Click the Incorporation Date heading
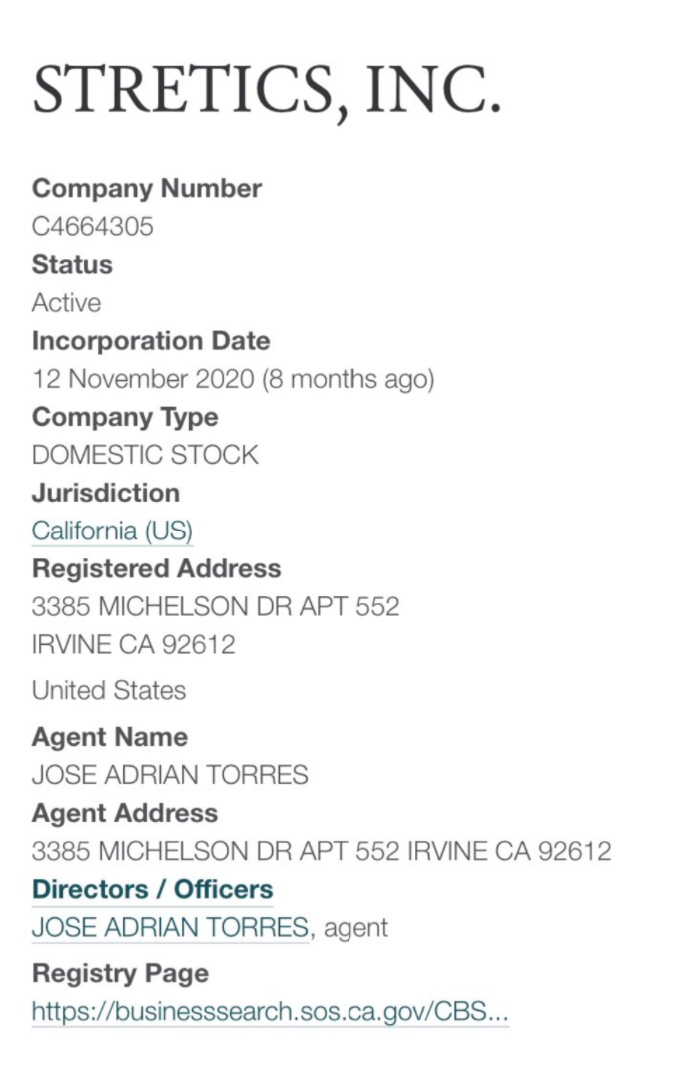Image resolution: width=700 pixels, height=1065 pixels. click(151, 341)
